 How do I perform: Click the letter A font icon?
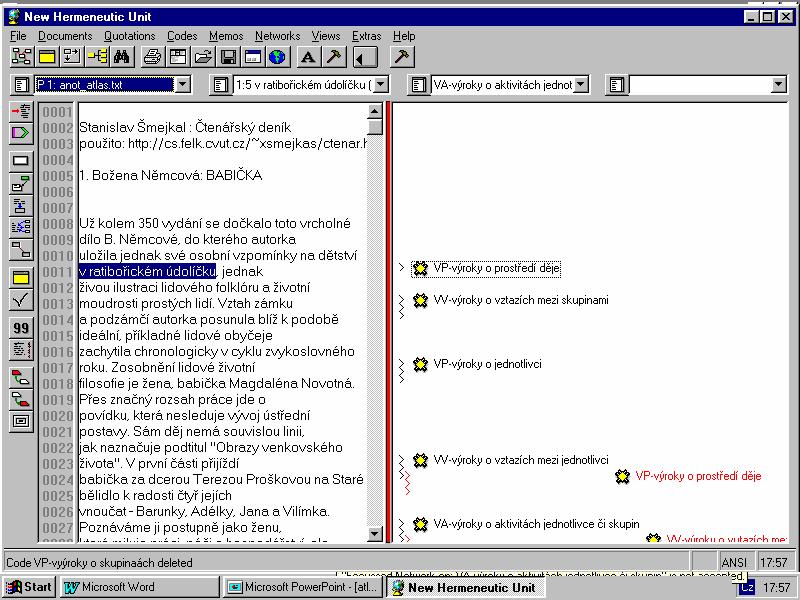[308, 57]
